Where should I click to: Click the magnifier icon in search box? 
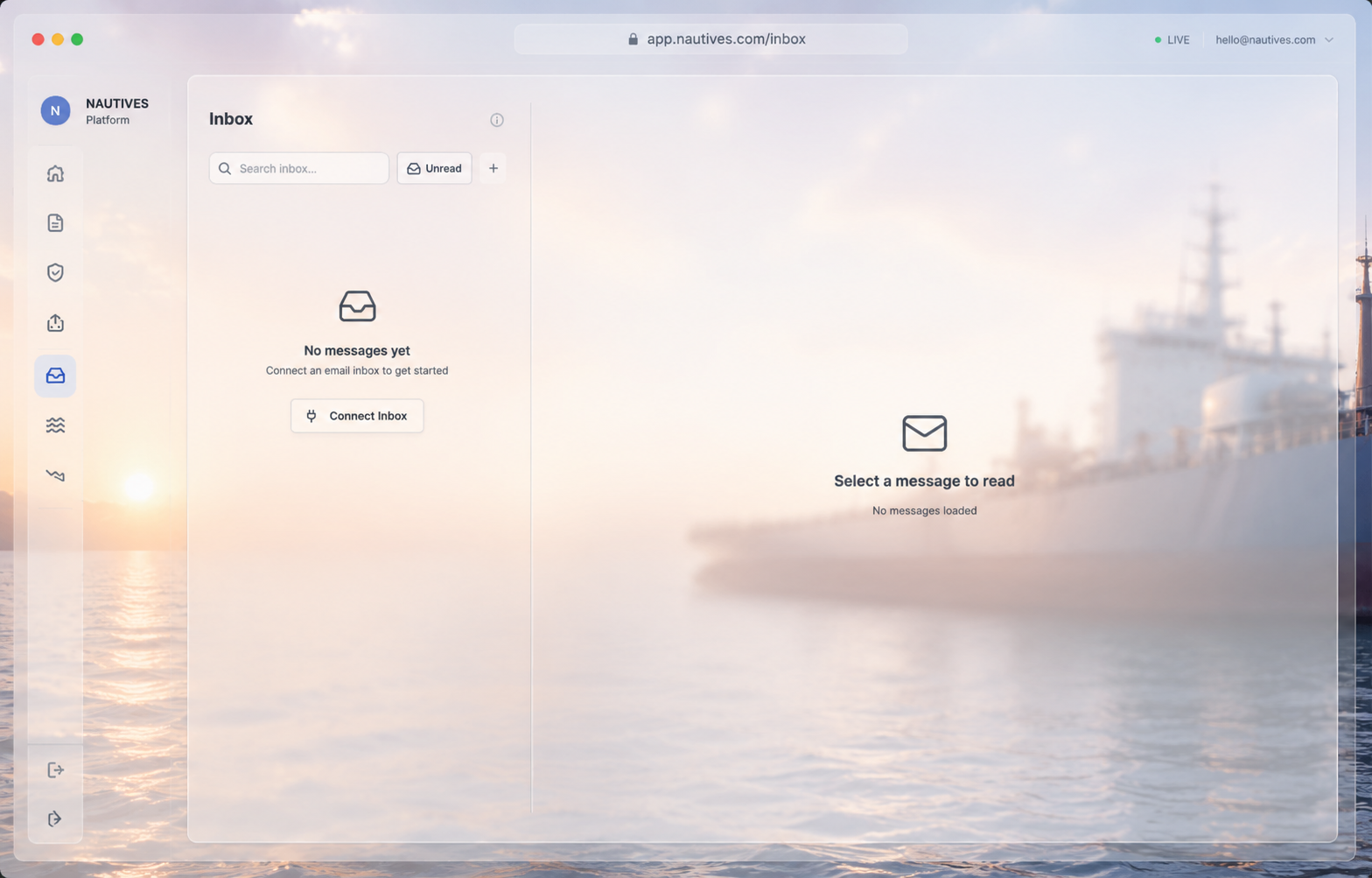tap(225, 168)
